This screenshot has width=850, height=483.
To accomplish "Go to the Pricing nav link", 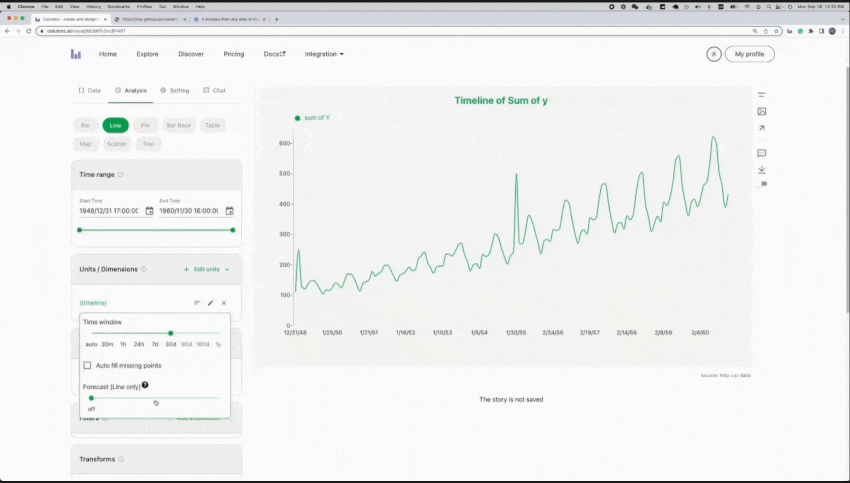I will click(x=234, y=54).
